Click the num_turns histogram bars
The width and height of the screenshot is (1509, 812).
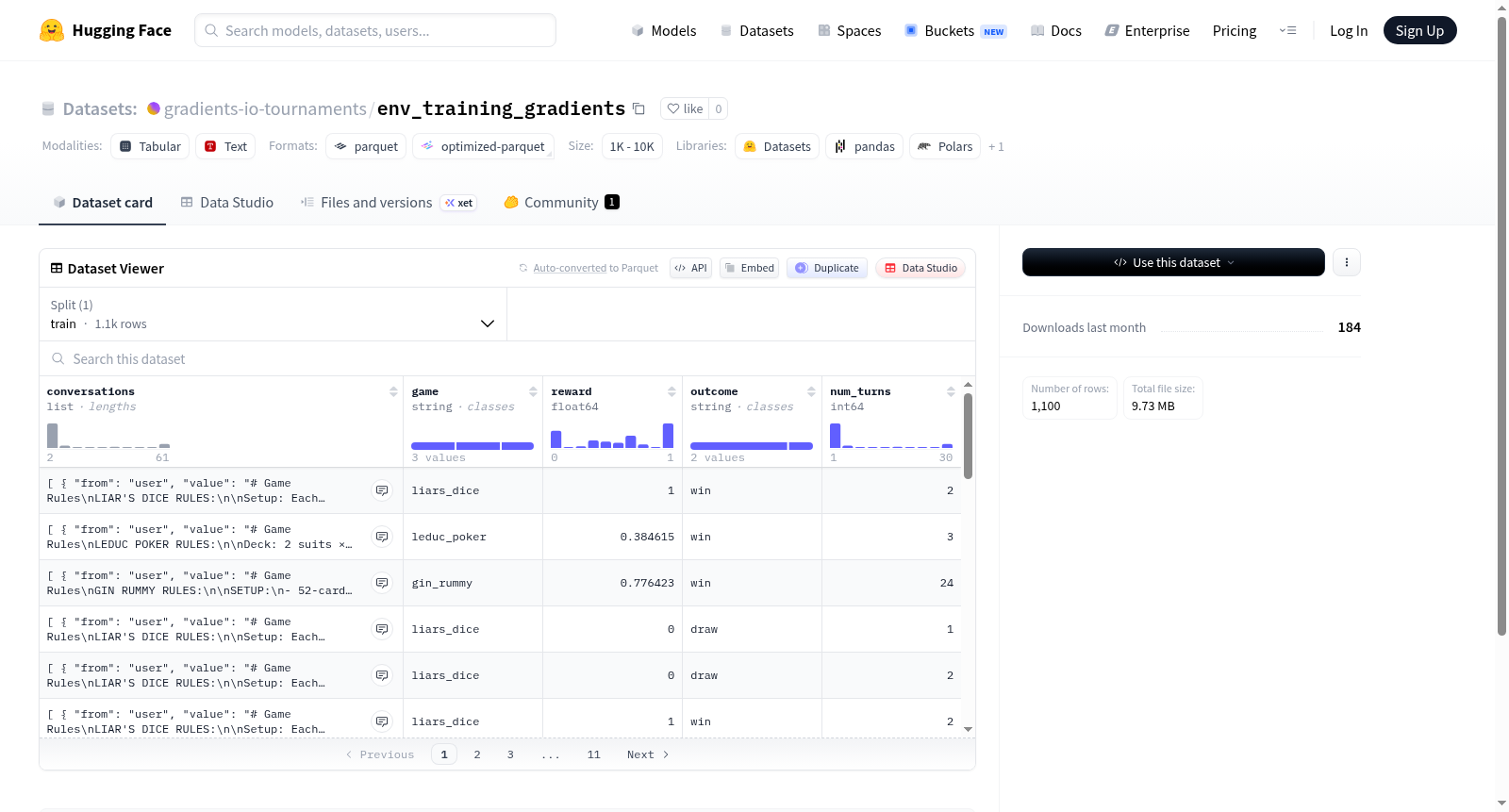click(x=891, y=435)
